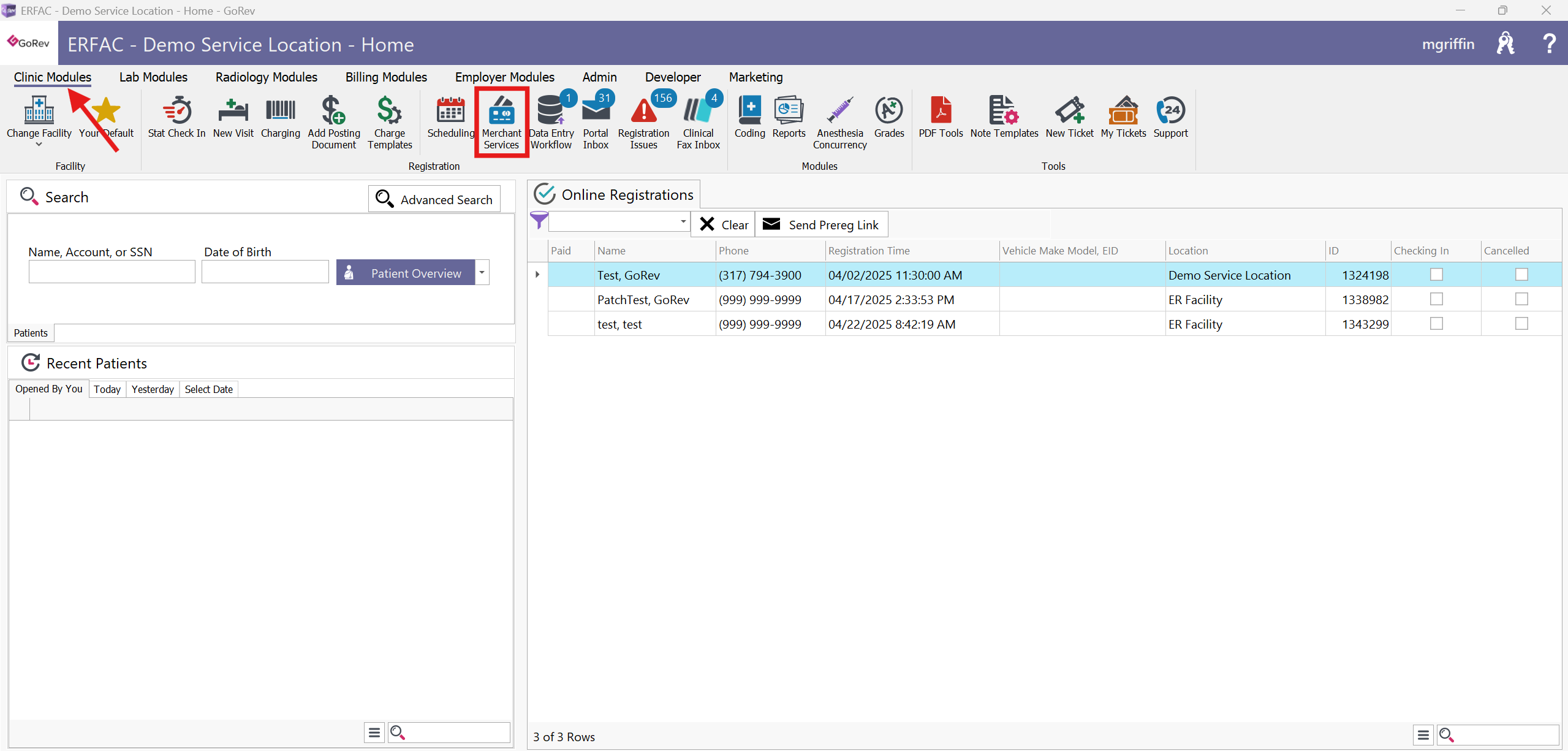Open Anesthesia Concurrency module
The height and width of the screenshot is (751, 1568).
click(x=839, y=123)
